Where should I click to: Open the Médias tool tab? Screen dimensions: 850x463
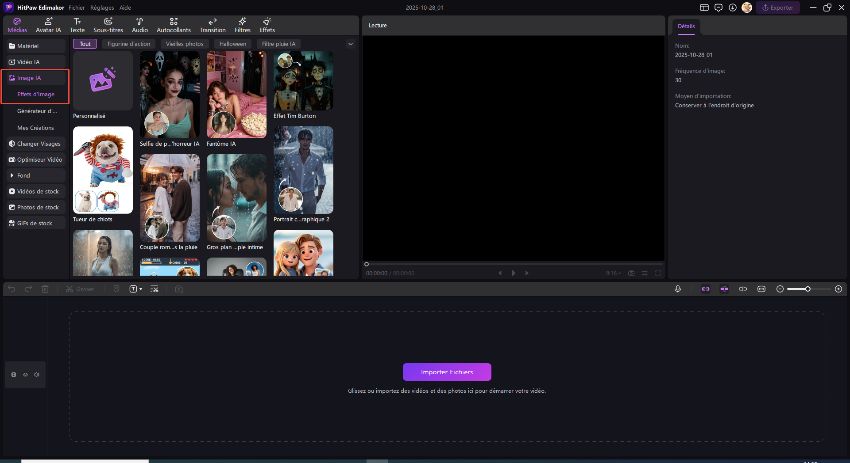tap(17, 25)
